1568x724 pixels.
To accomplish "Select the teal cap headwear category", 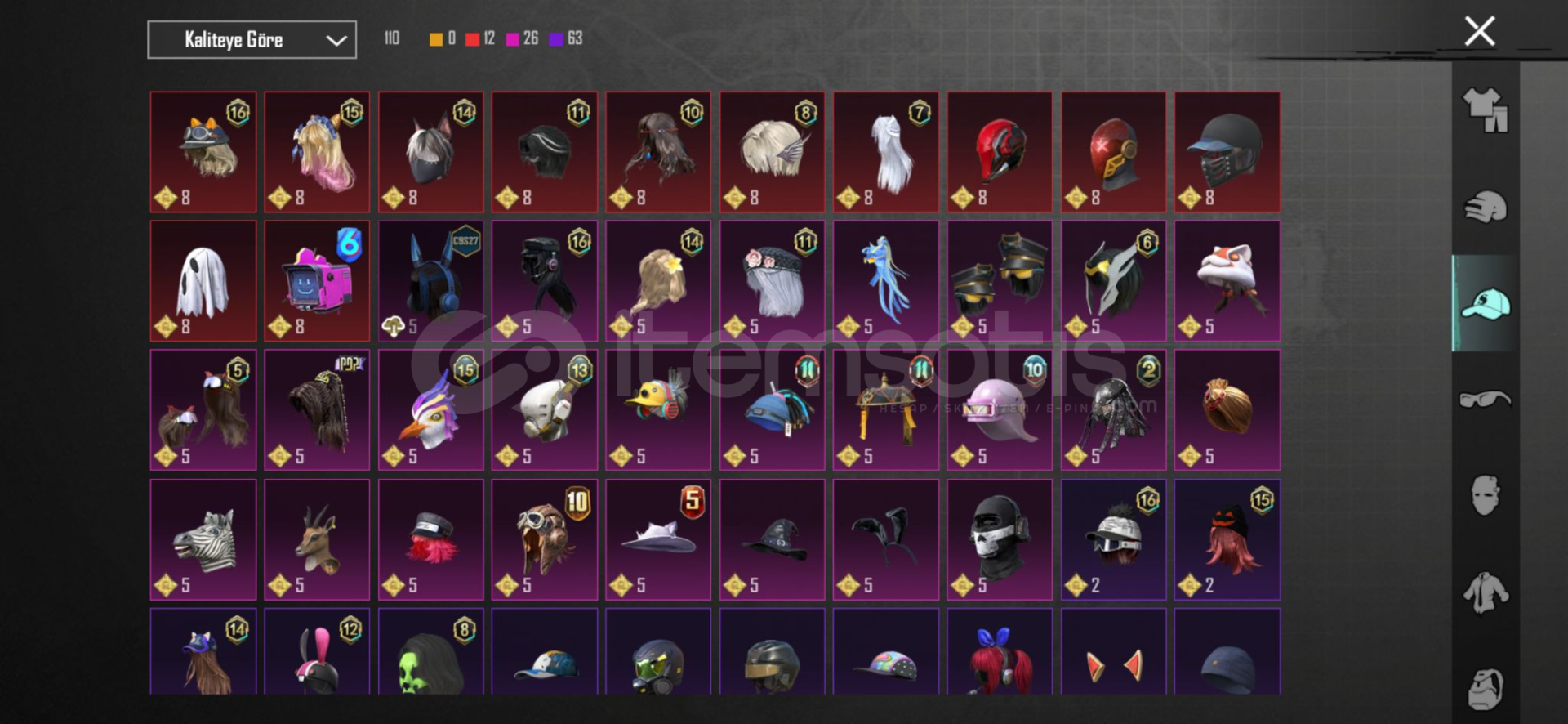I will pos(1486,303).
